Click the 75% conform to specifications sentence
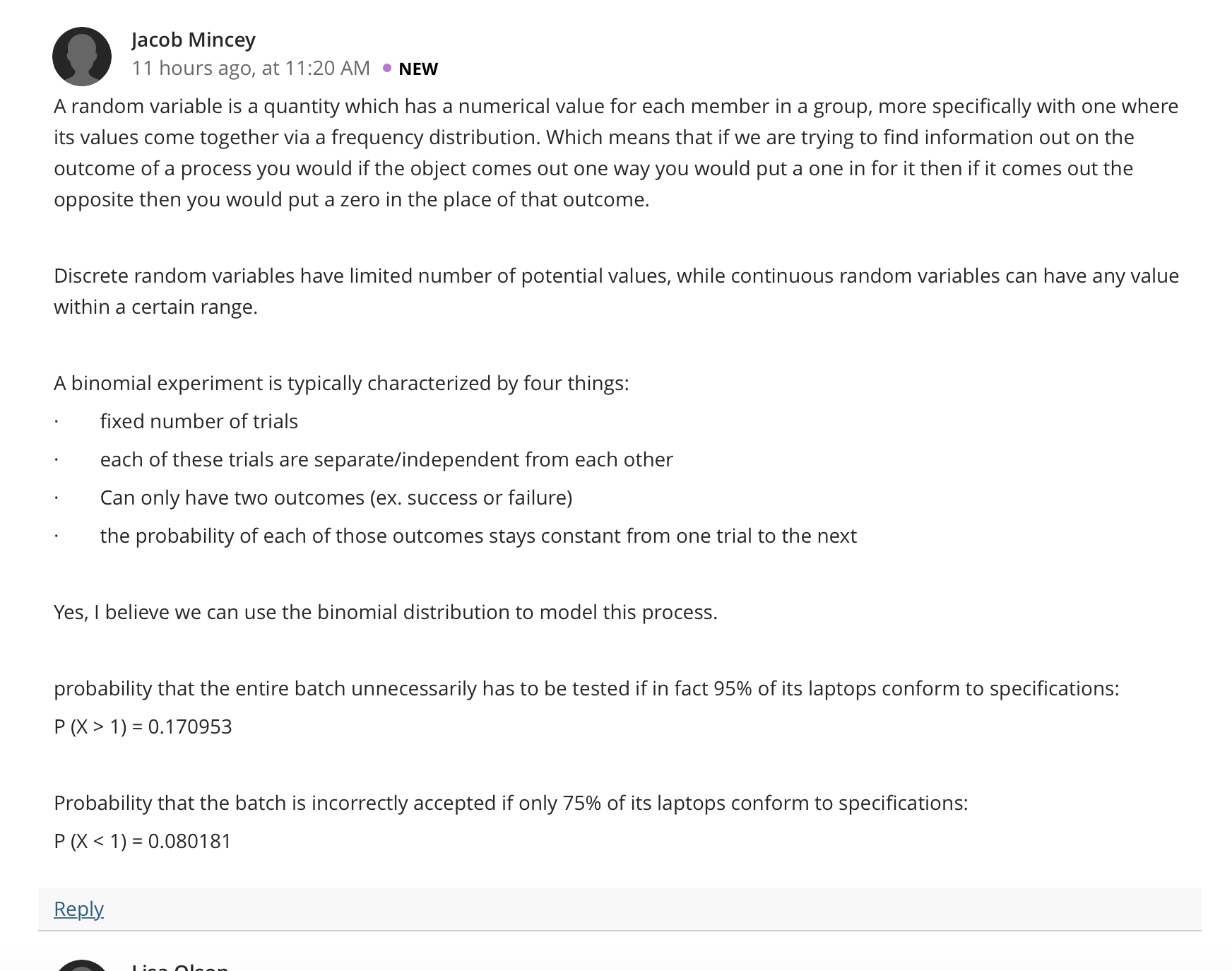The image size is (1232, 971). (x=511, y=803)
